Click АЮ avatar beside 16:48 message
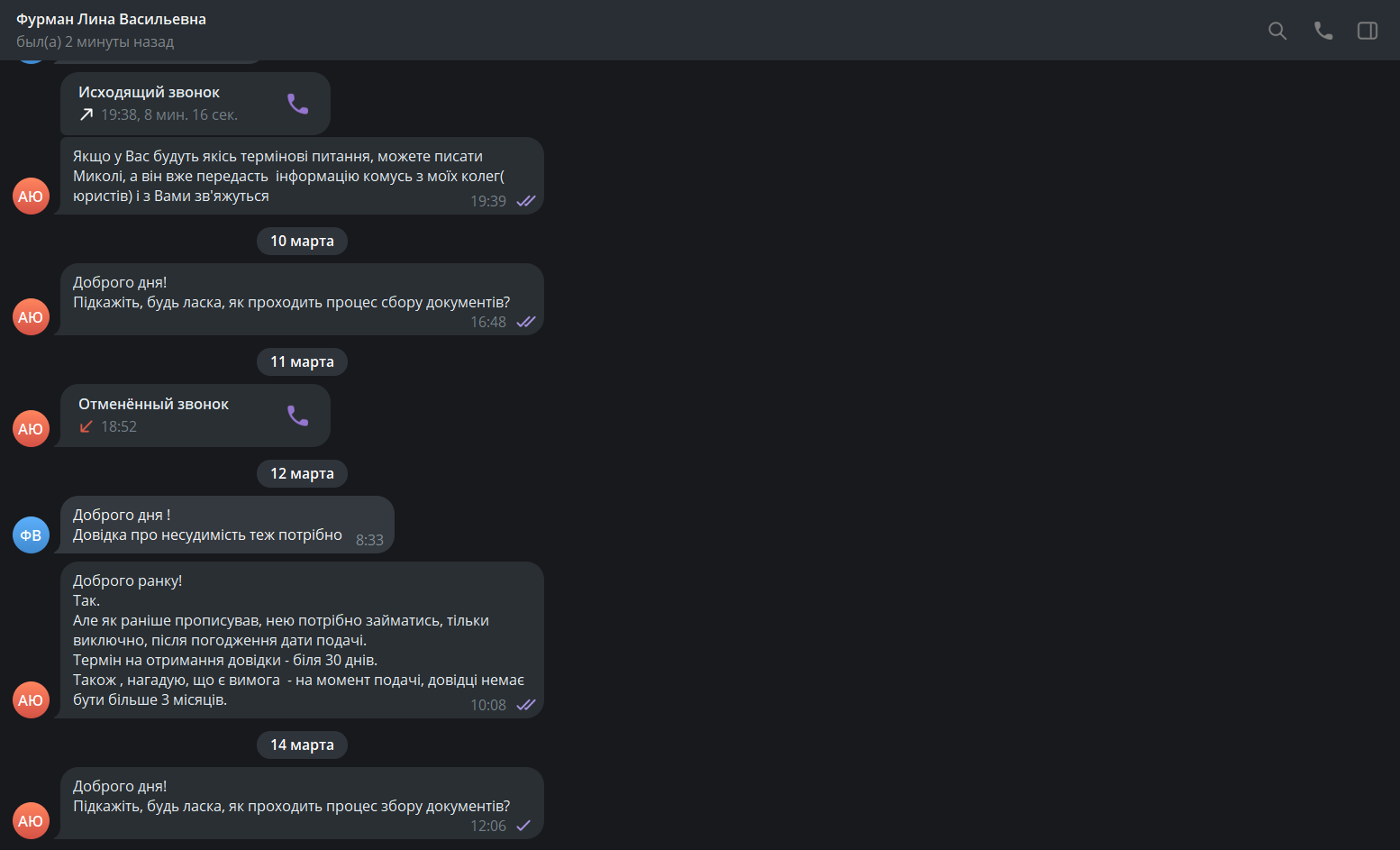Image resolution: width=1400 pixels, height=850 pixels. pos(31,316)
